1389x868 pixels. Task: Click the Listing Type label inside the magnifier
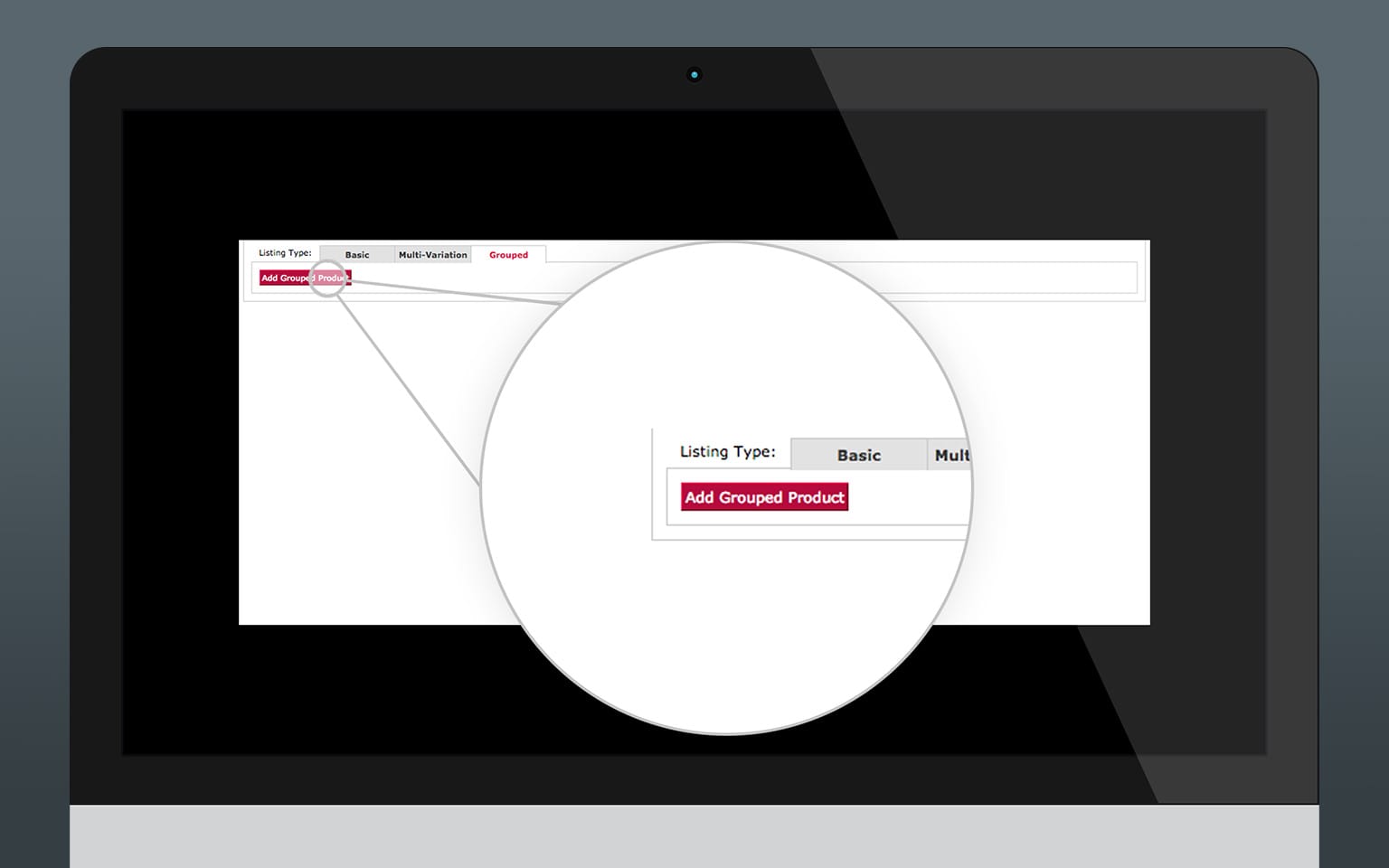coord(728,451)
